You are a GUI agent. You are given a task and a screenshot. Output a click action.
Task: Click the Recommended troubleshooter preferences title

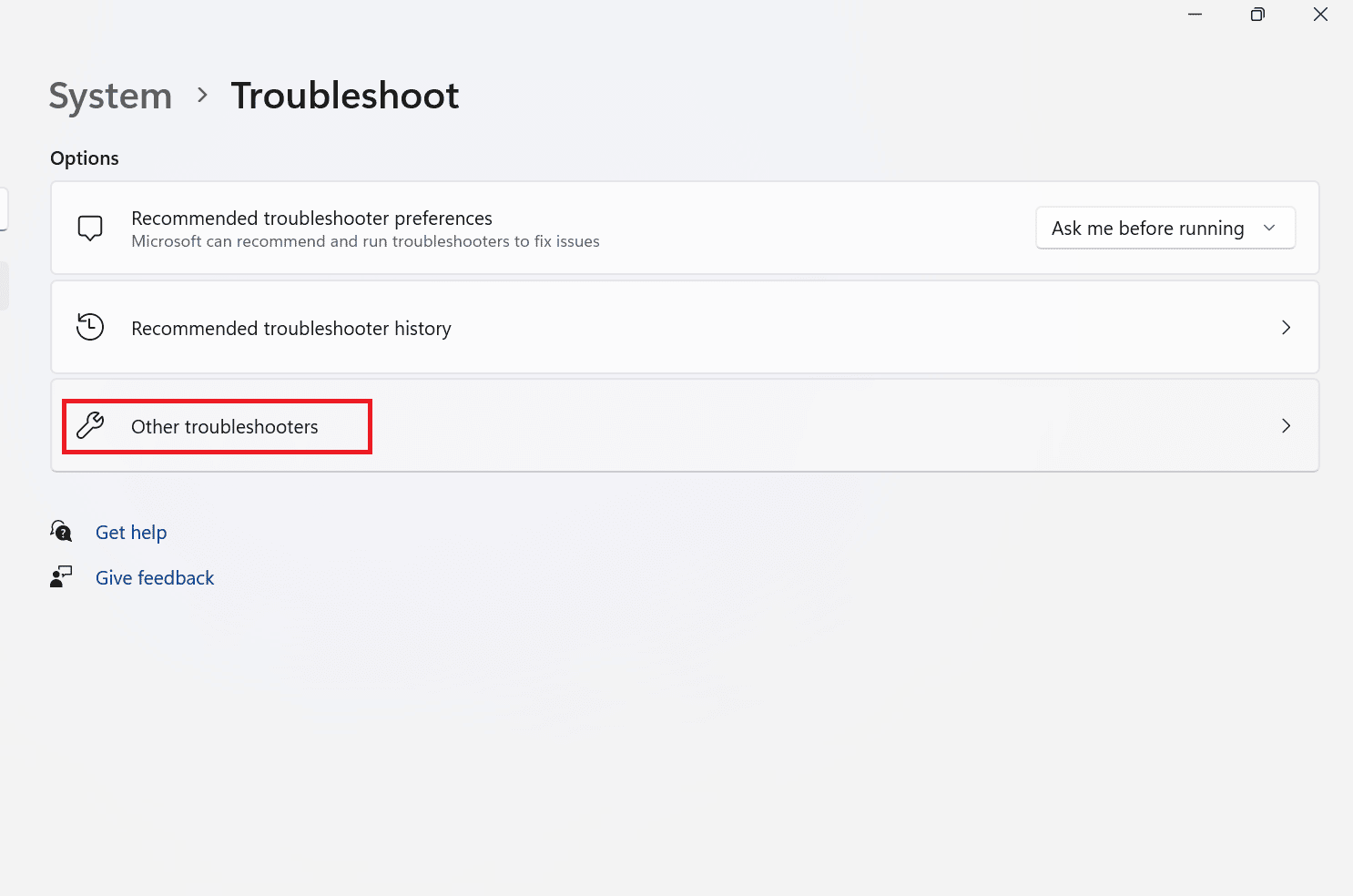point(311,219)
